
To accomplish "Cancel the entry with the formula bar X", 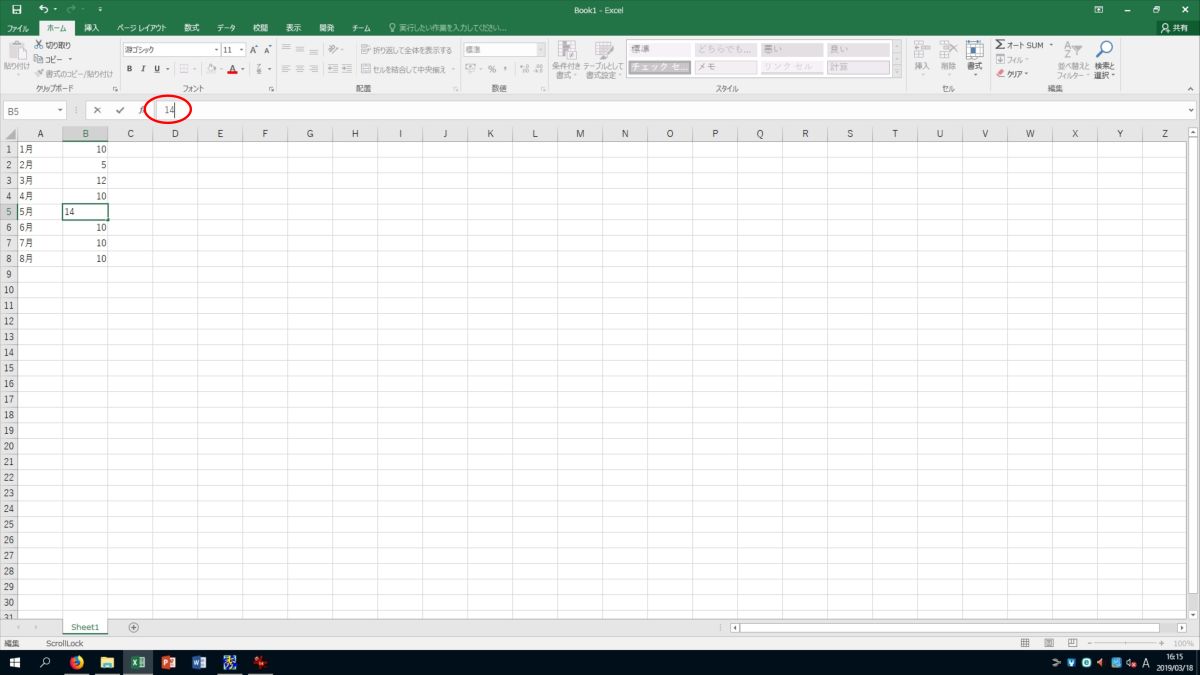I will (x=97, y=110).
